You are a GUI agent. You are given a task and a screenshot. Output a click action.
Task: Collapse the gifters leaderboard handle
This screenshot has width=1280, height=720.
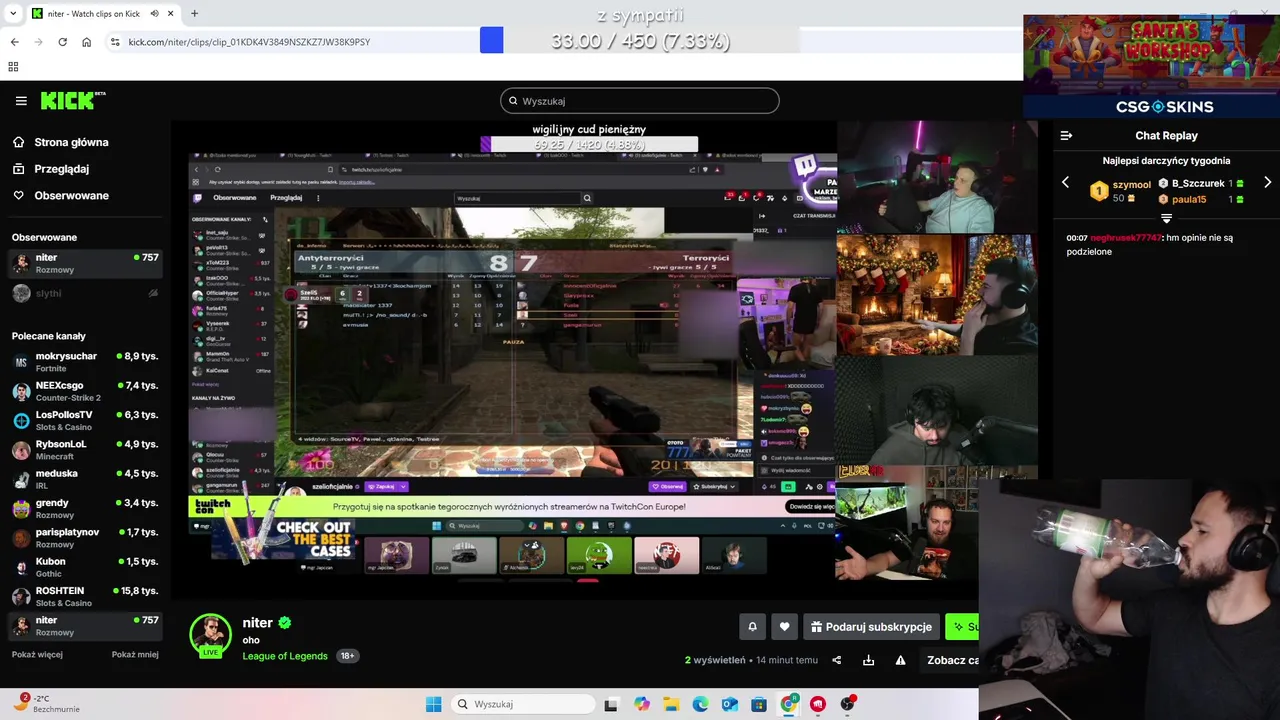[x=1166, y=218]
